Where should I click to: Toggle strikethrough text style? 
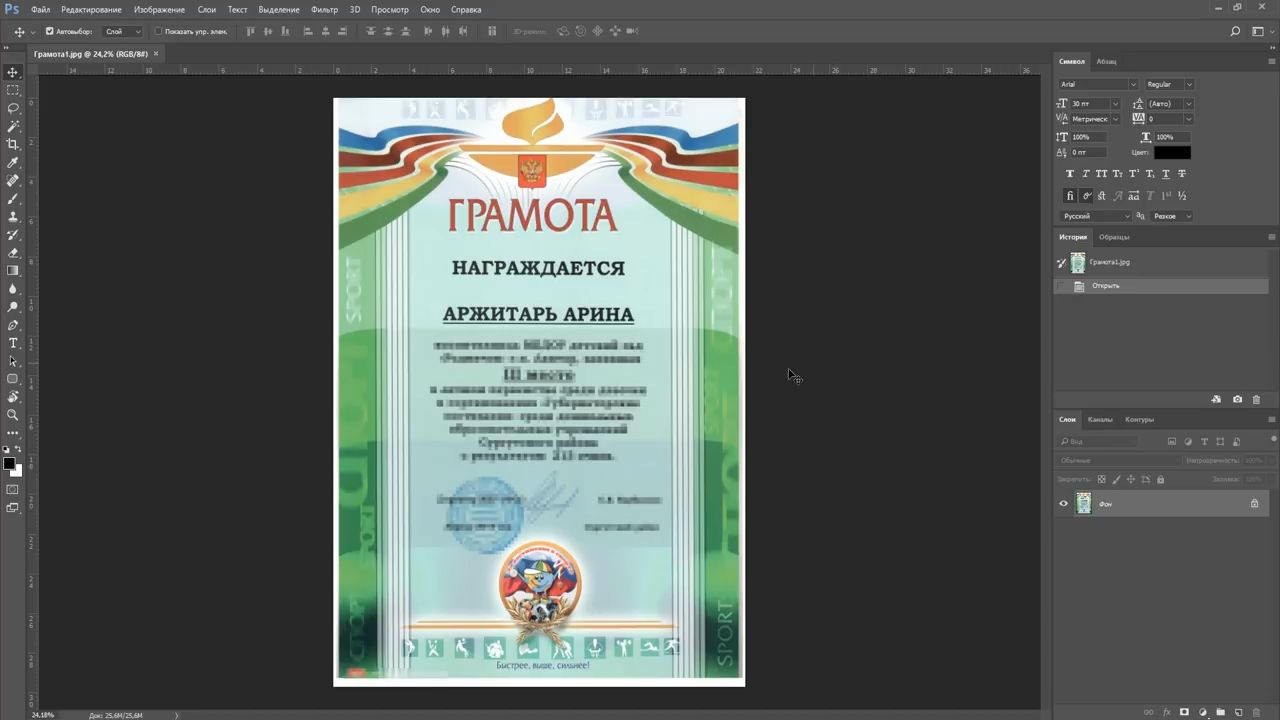coord(1182,174)
